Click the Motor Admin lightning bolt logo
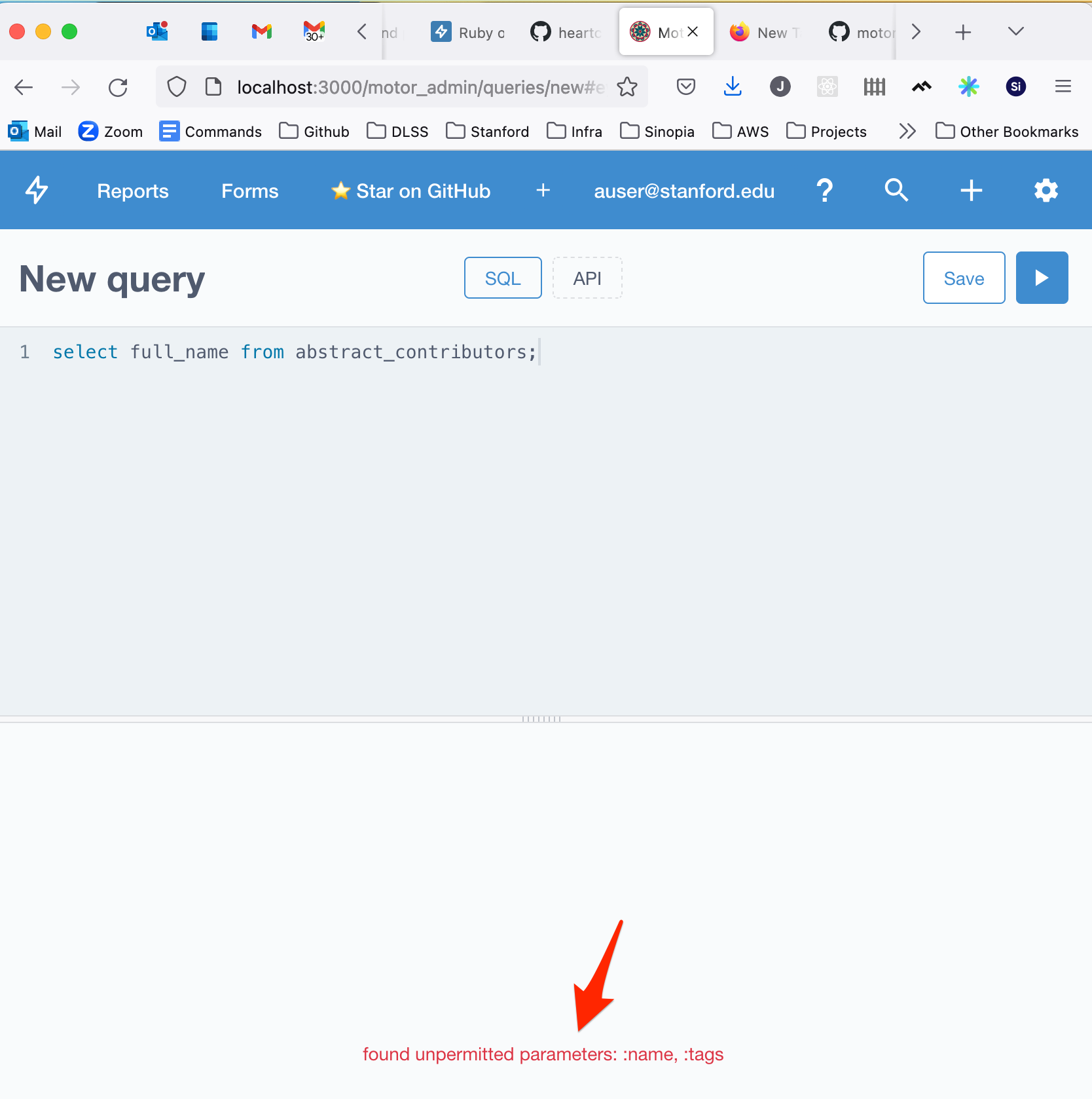This screenshot has width=1092, height=1099. [x=37, y=190]
